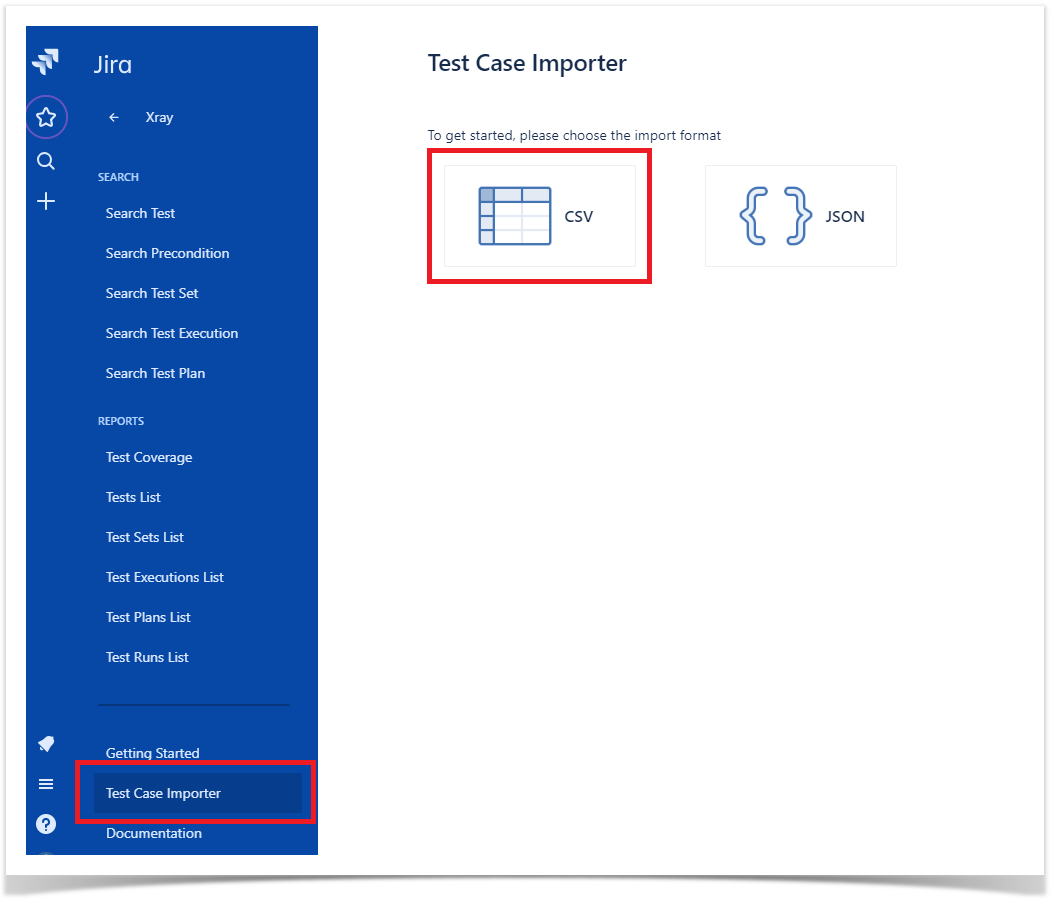Screen dimensions: 1058x904
Task: Click the Jira product name
Action: [x=113, y=65]
